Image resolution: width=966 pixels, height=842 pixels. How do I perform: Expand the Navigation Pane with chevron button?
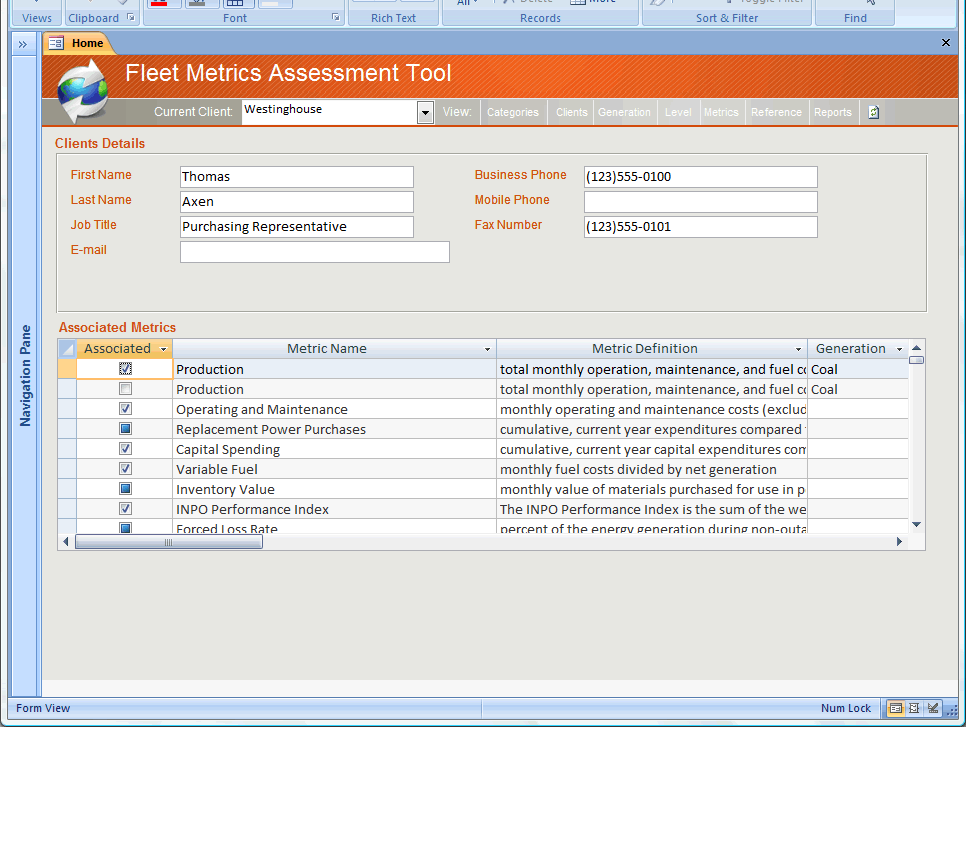tap(22, 44)
